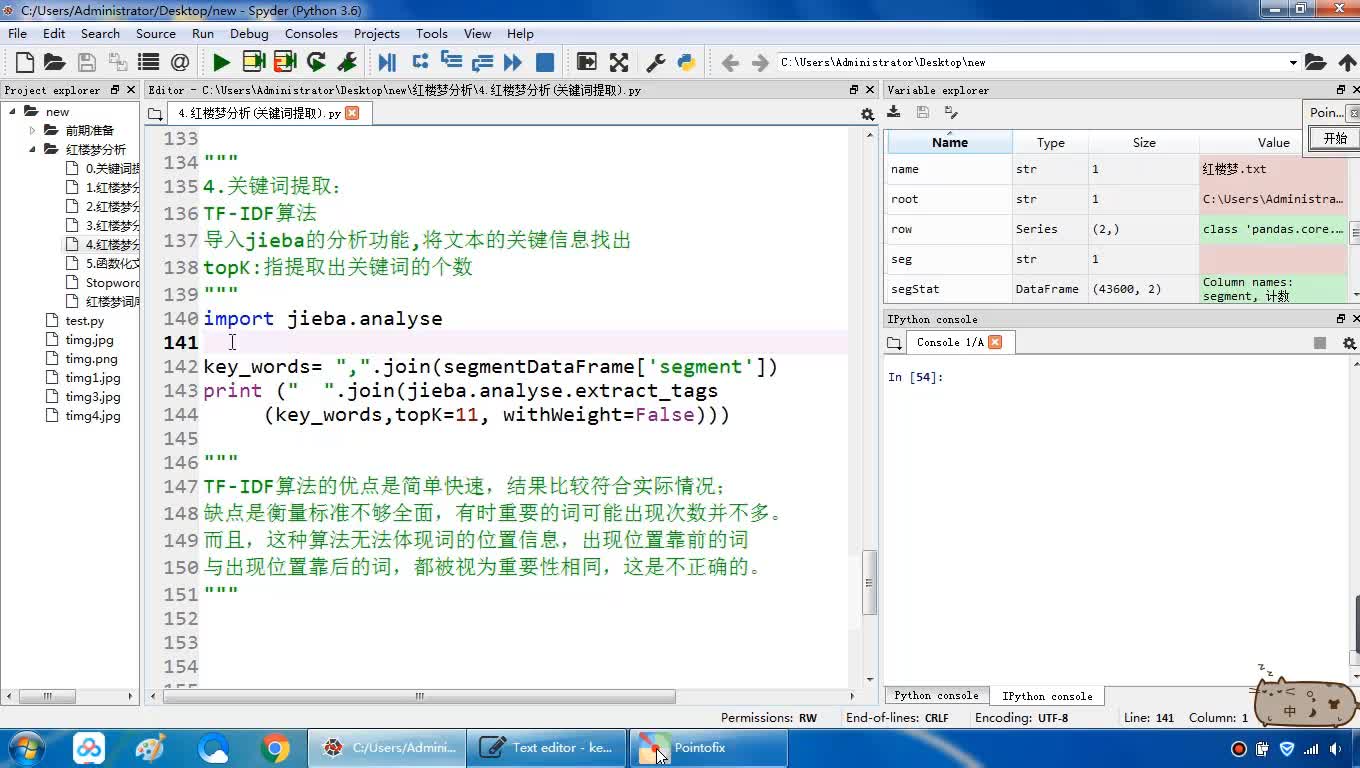Open Chrome from the taskbar

click(275, 748)
